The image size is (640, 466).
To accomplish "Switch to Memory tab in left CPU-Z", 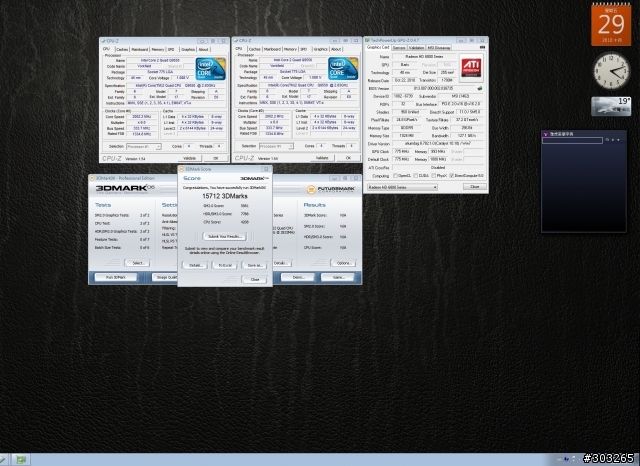I will click(158, 49).
